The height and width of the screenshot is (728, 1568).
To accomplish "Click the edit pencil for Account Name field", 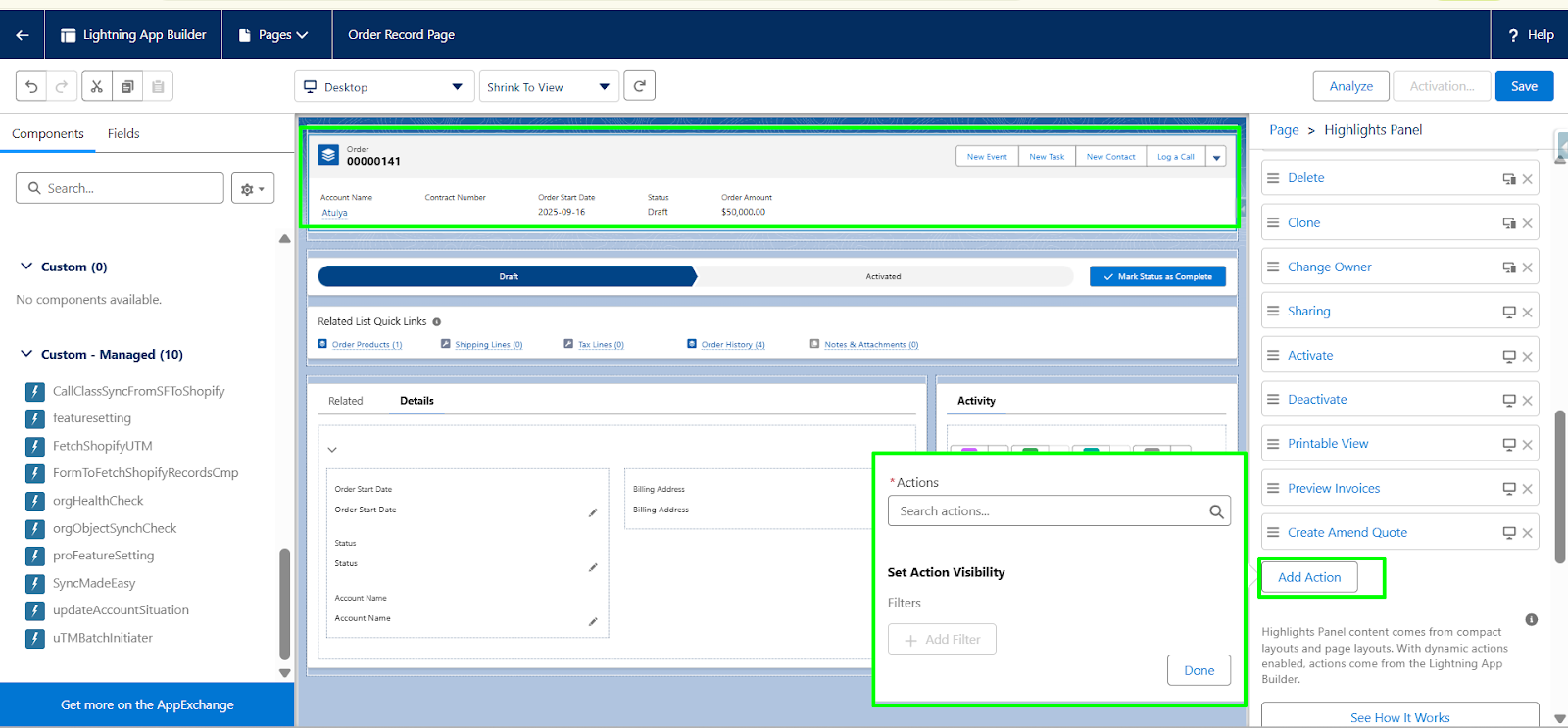I will [x=593, y=621].
